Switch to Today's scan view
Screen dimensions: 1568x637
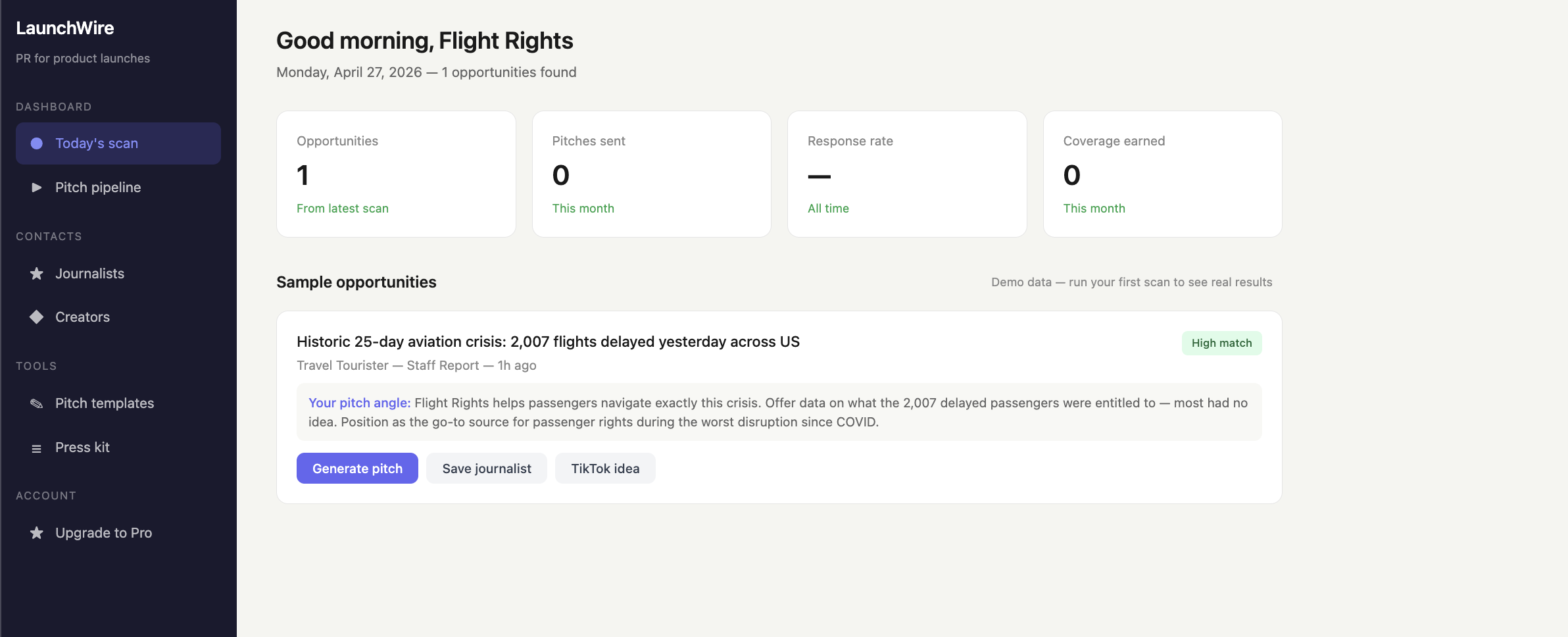point(97,143)
